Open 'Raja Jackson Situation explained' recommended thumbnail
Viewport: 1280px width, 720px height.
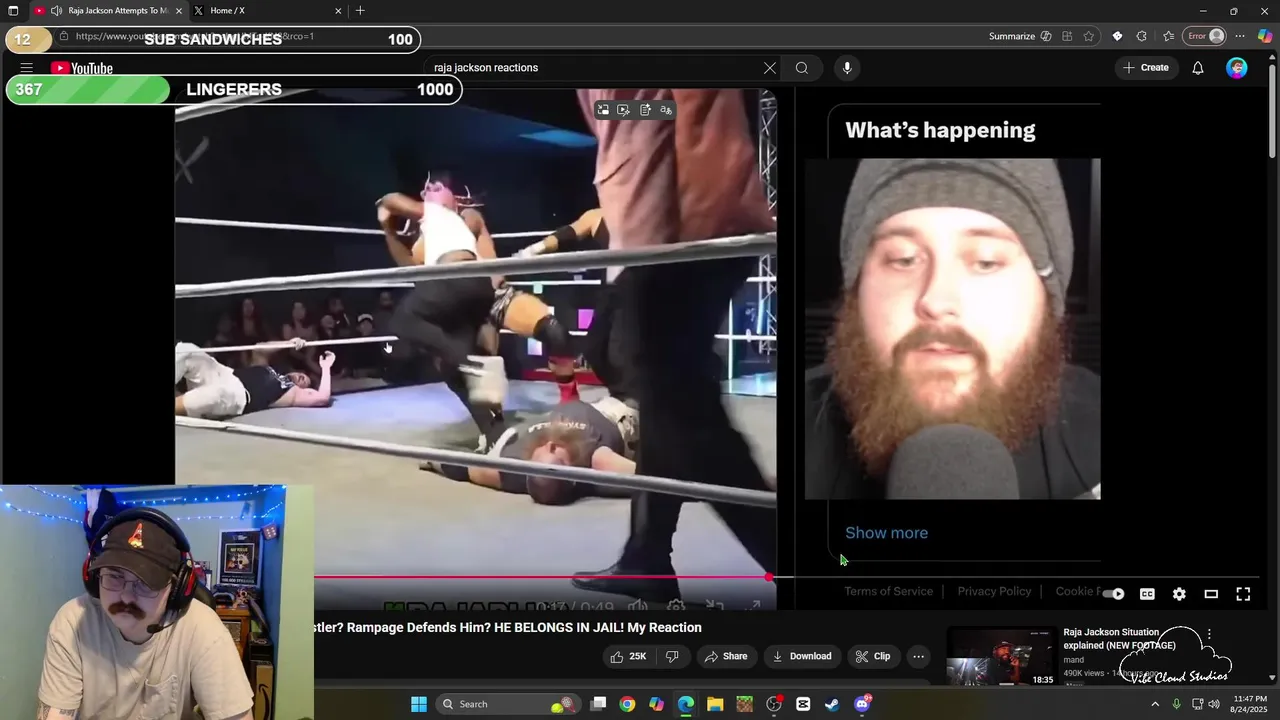point(1001,656)
